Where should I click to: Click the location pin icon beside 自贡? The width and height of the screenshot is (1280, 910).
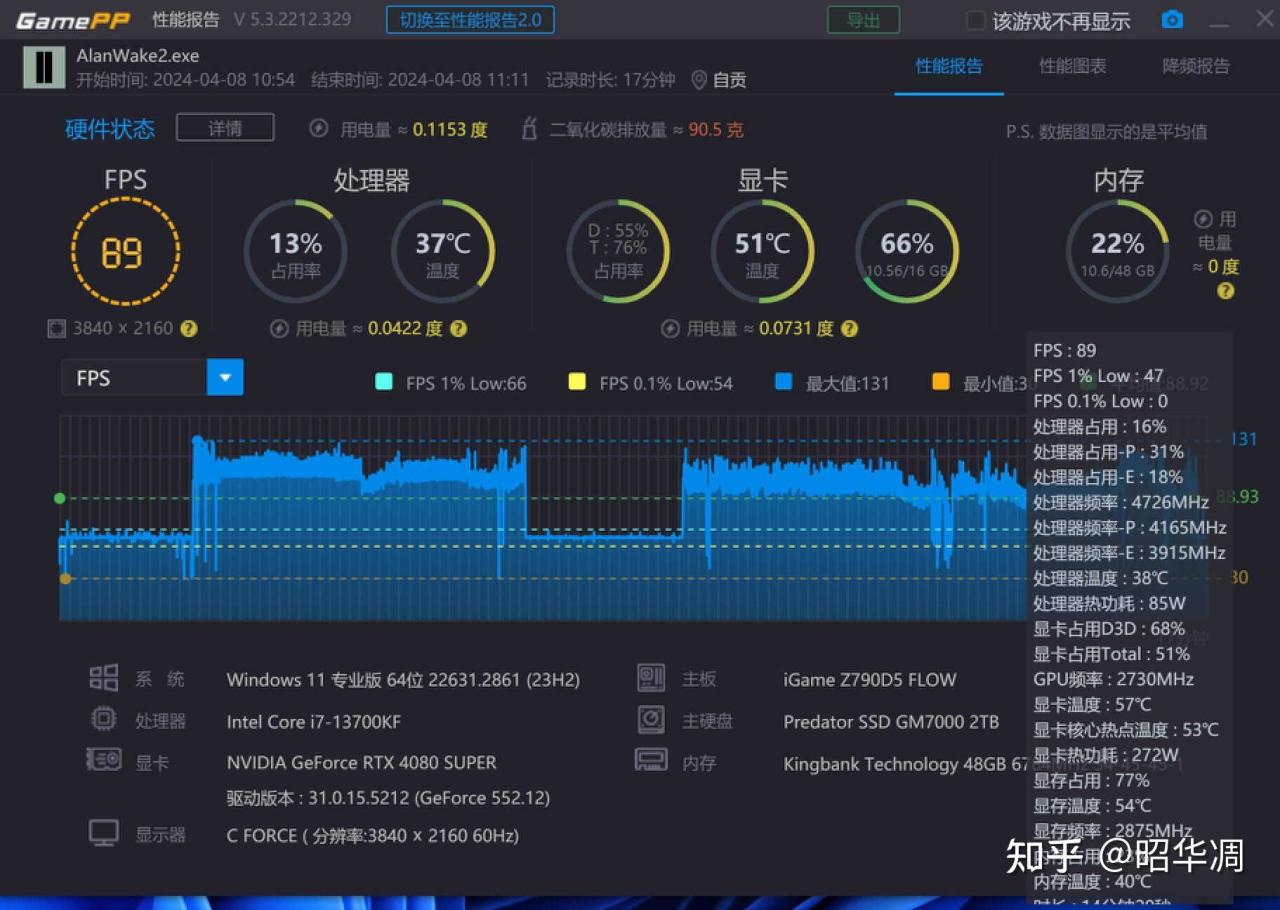(699, 80)
